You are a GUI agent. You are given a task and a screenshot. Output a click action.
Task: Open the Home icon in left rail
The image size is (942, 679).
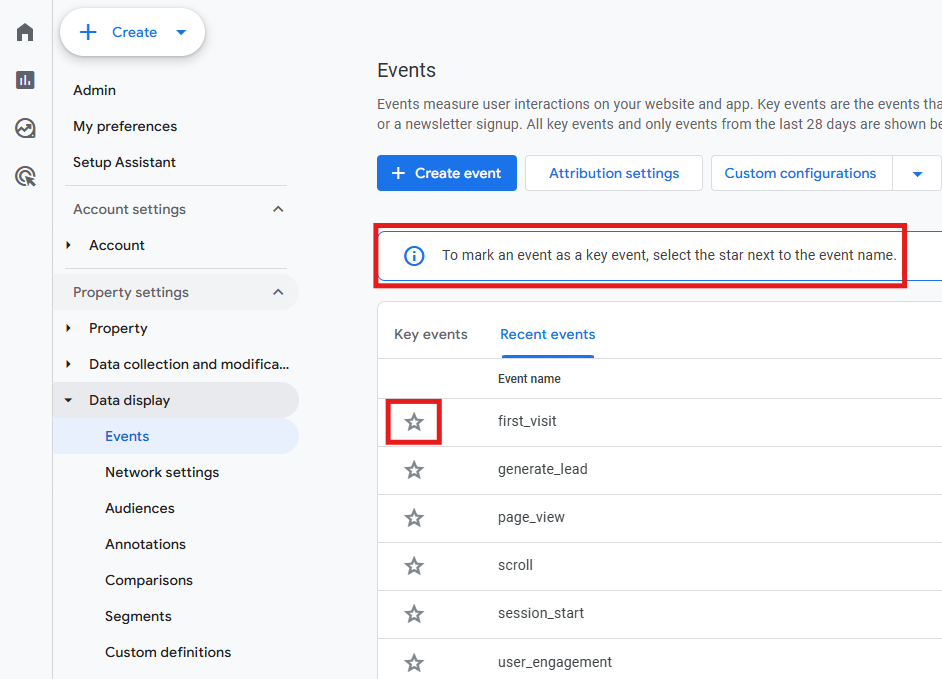click(x=25, y=32)
